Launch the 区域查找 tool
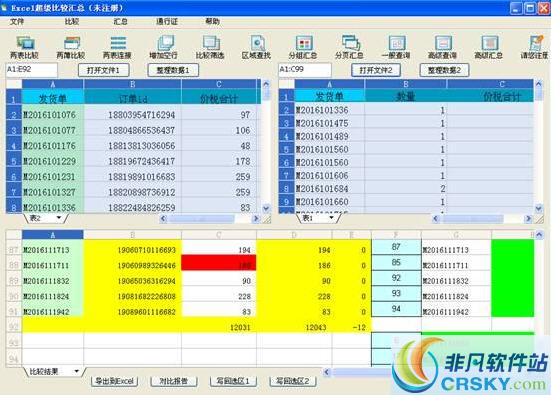Screen dimensions: 551x395 [257, 47]
